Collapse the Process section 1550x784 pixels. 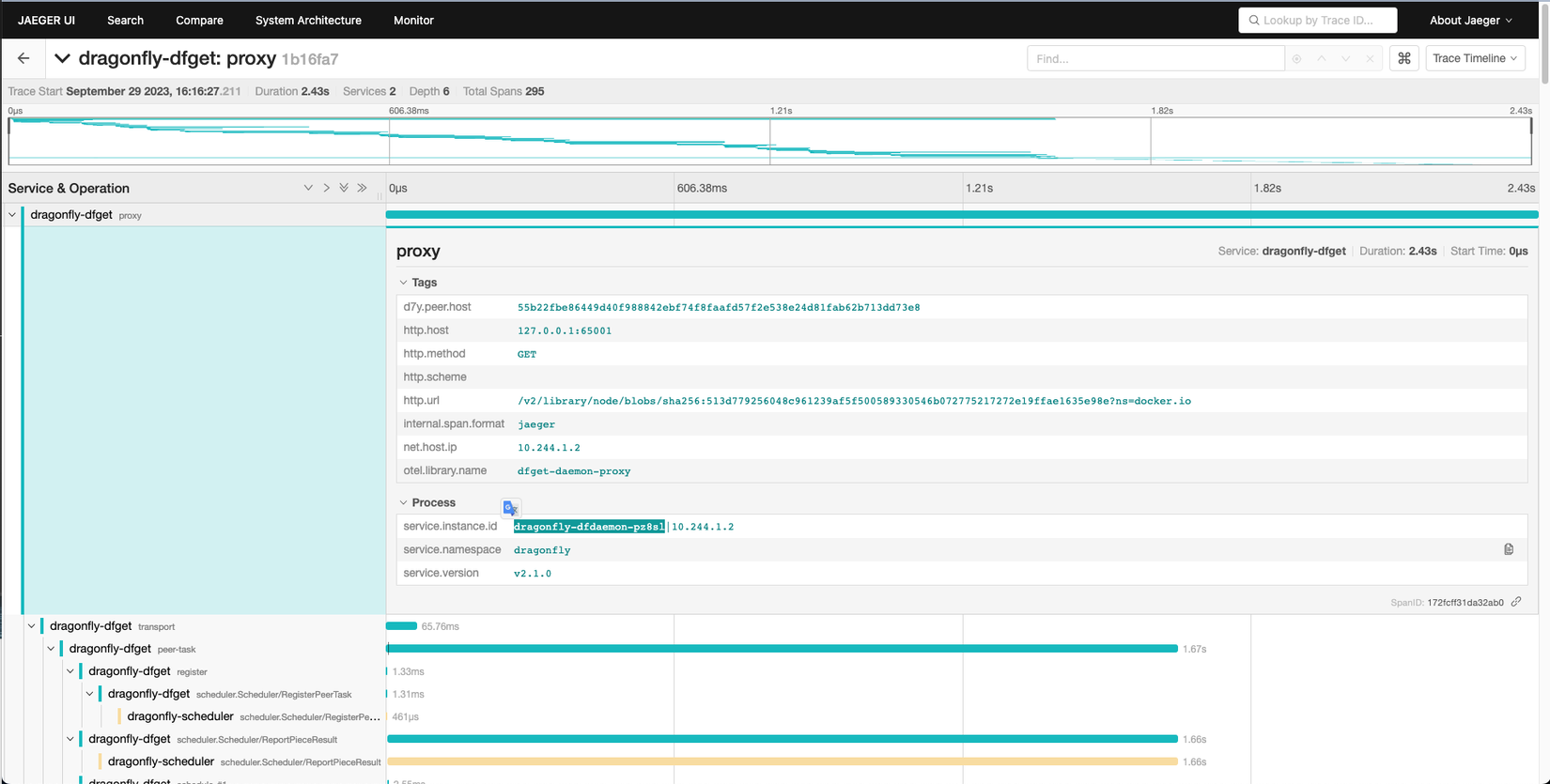[404, 503]
